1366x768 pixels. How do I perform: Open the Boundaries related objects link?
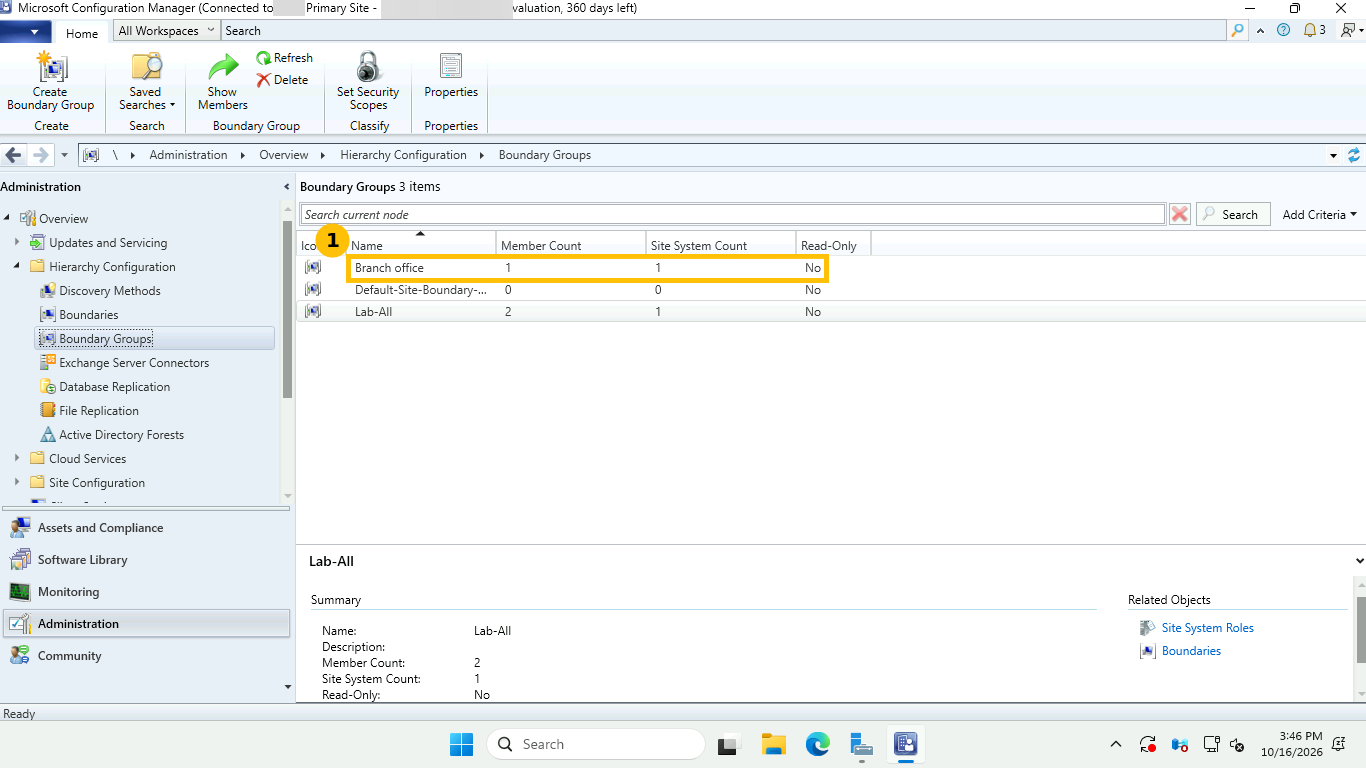point(1191,651)
